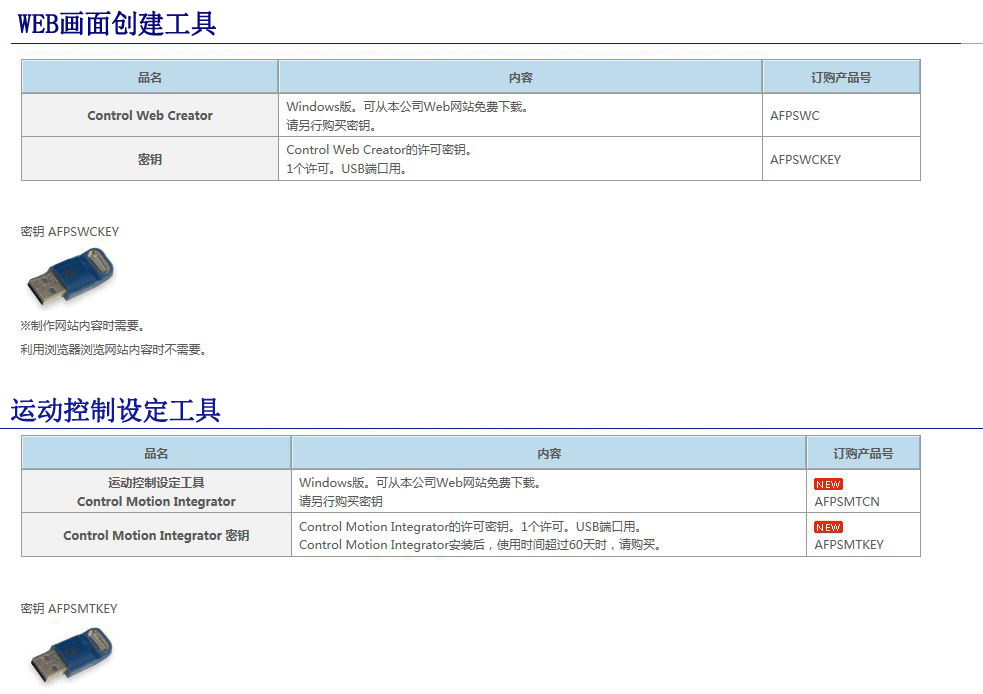The width and height of the screenshot is (983, 694).
Task: Select 请另行购买密钥。 text in first table
Action: point(331,125)
